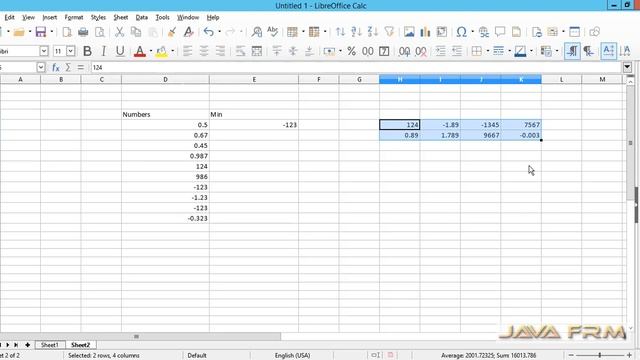Open the Format menu

(74, 17)
